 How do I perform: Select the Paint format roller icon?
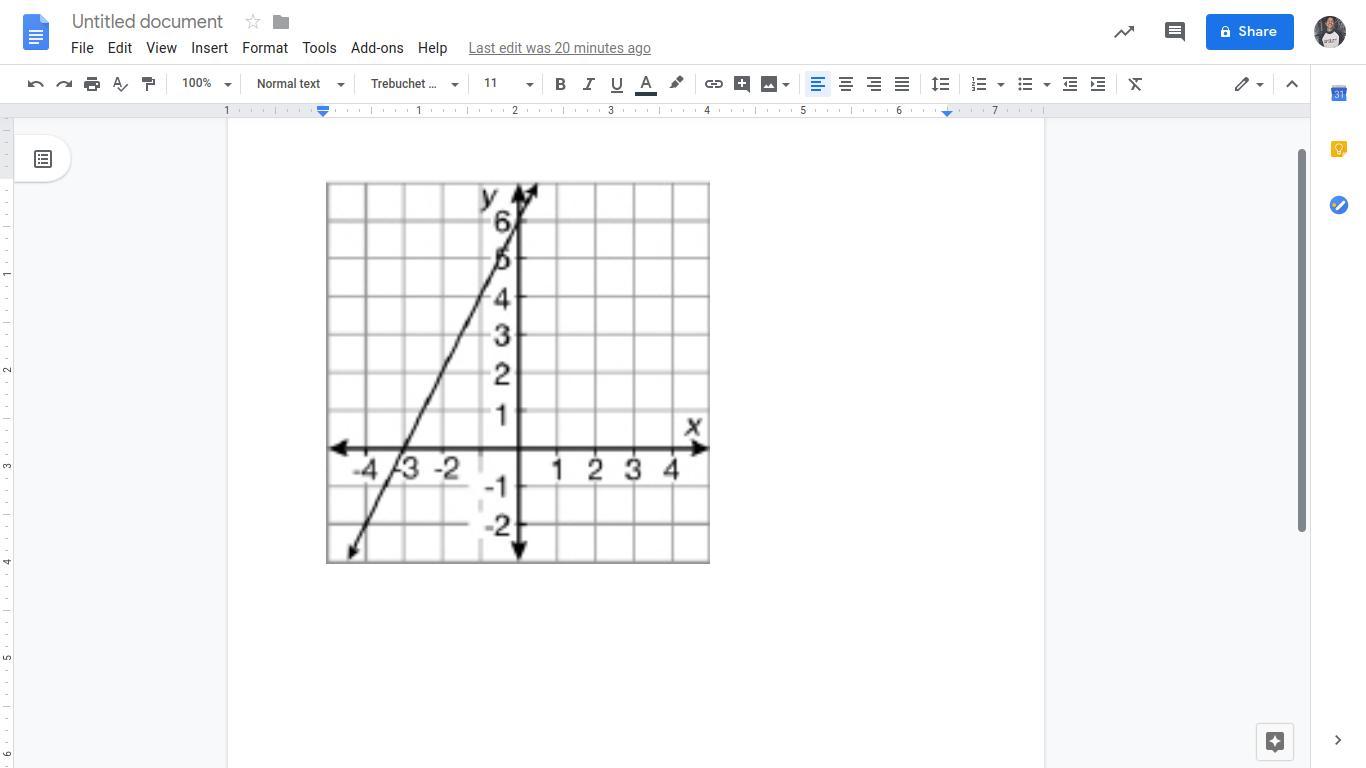(148, 84)
